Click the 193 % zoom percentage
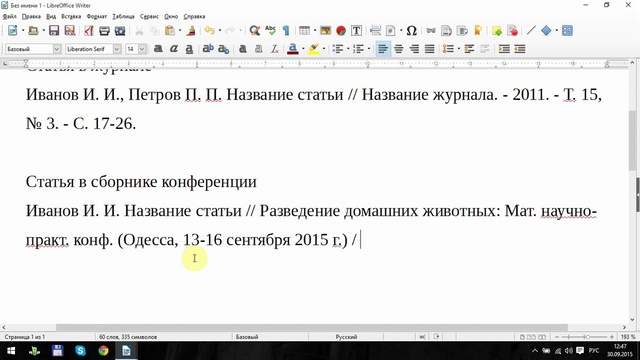Viewport: 640px width, 360px height. [x=628, y=337]
